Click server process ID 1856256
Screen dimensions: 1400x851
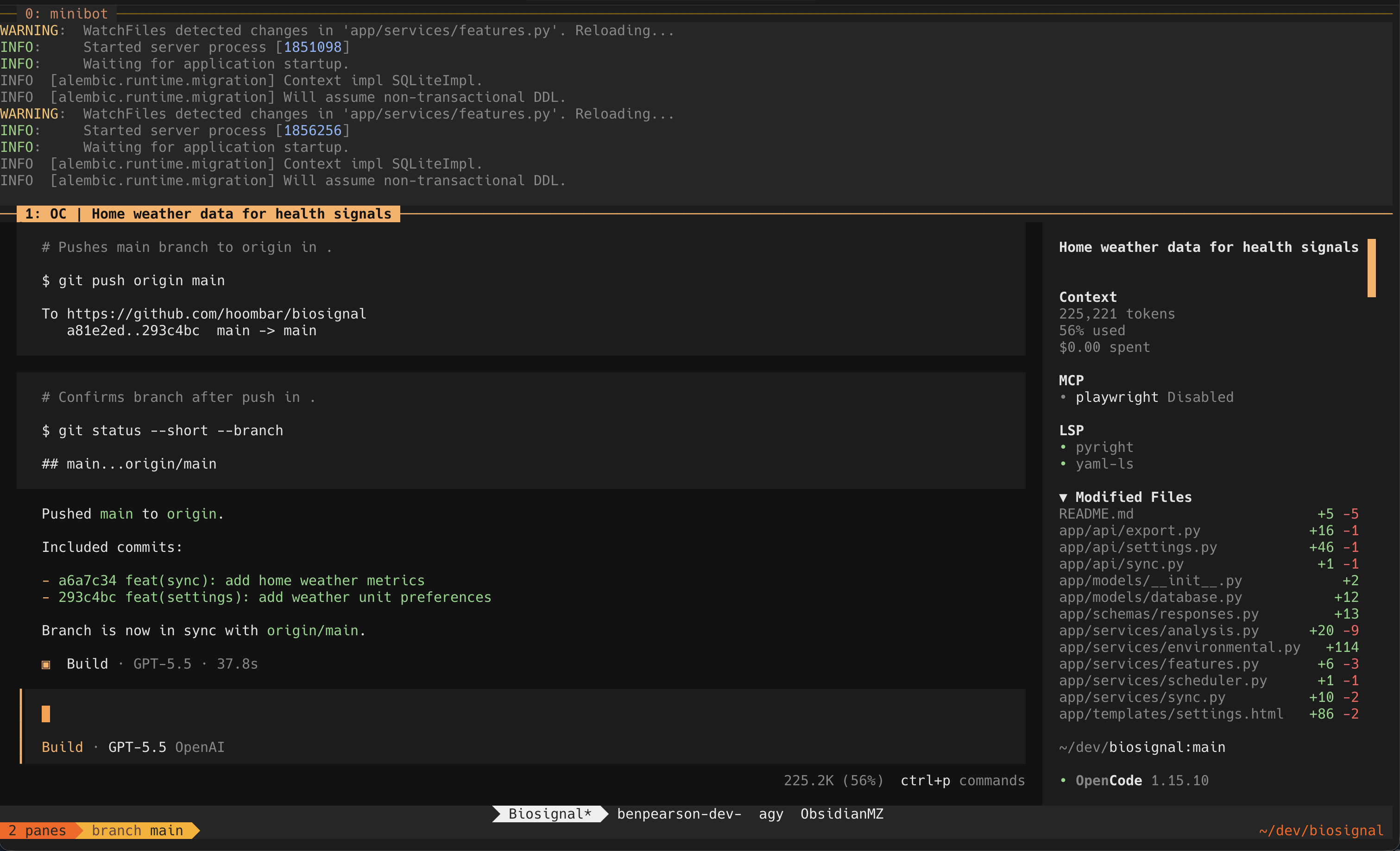coord(313,131)
